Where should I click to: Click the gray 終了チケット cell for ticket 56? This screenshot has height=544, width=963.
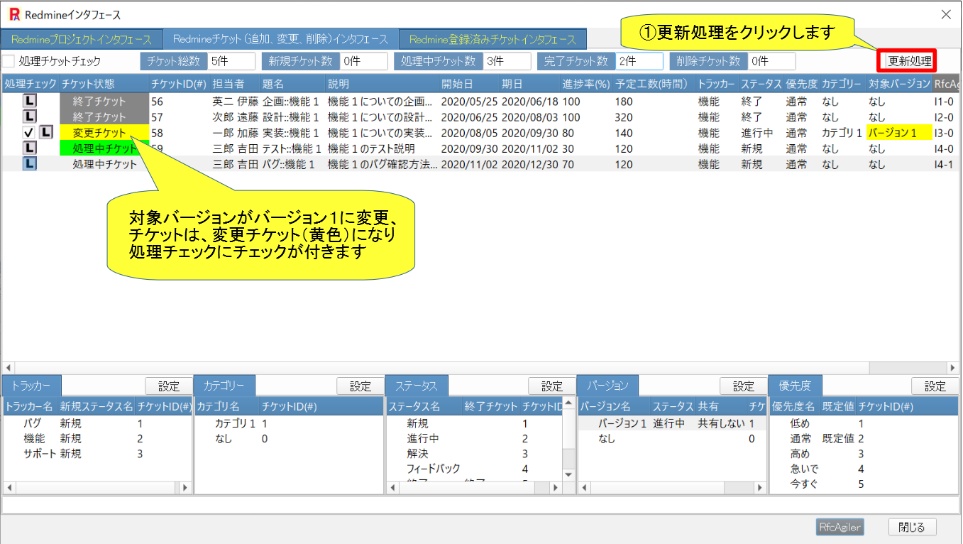(x=104, y=101)
